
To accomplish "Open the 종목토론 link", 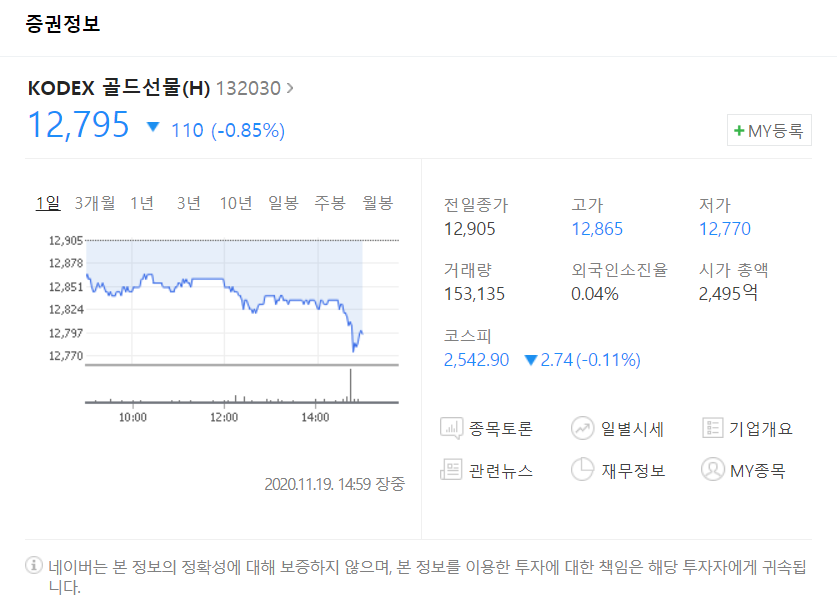I will (x=500, y=429).
